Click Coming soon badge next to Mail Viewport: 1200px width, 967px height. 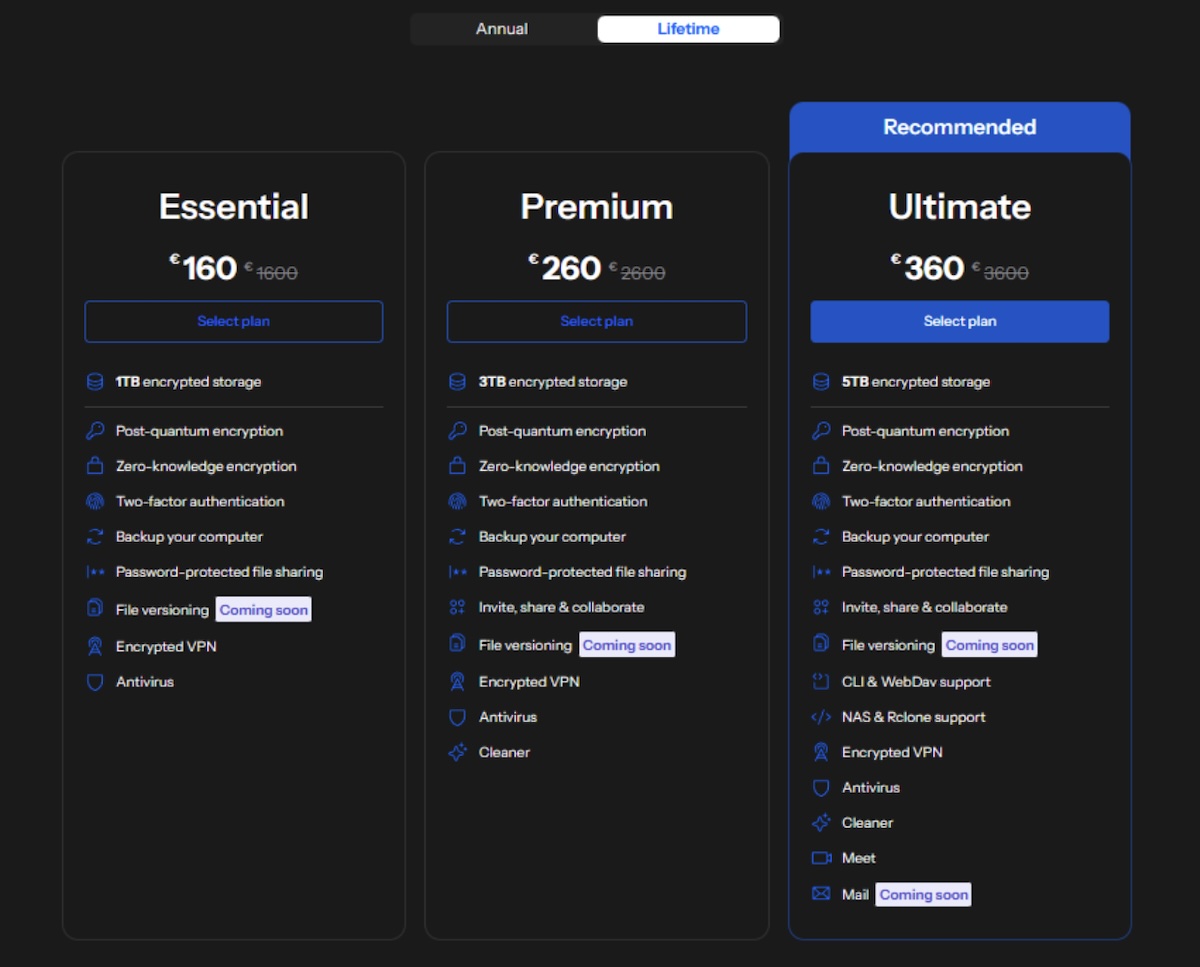923,895
